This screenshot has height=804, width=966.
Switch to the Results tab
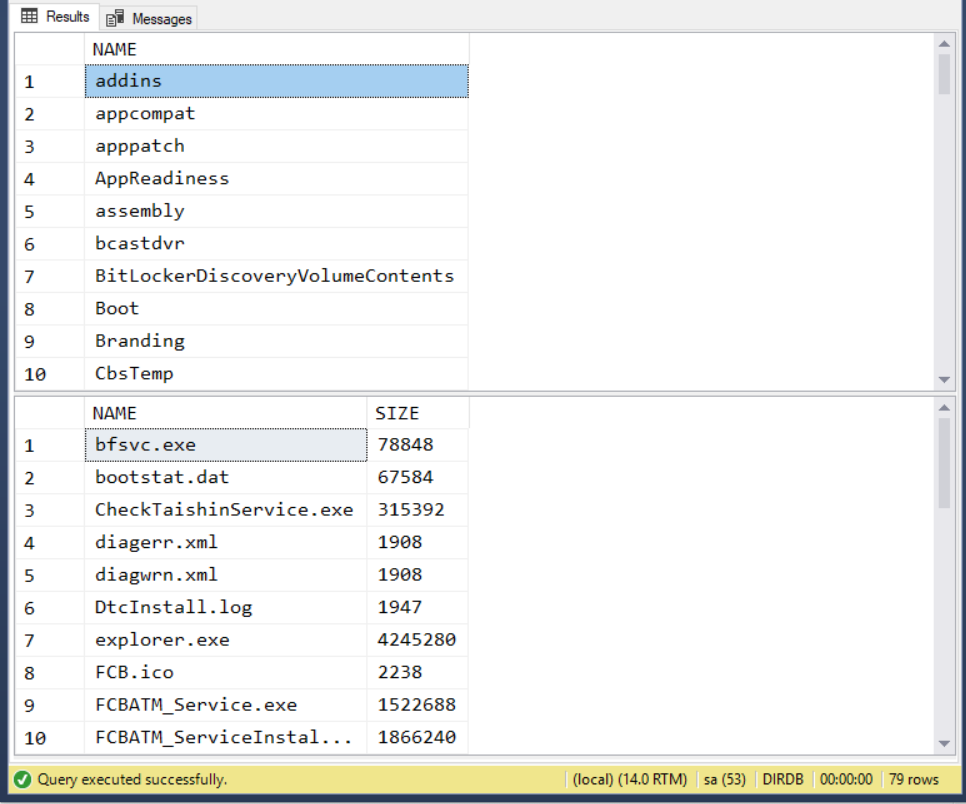(x=56, y=17)
